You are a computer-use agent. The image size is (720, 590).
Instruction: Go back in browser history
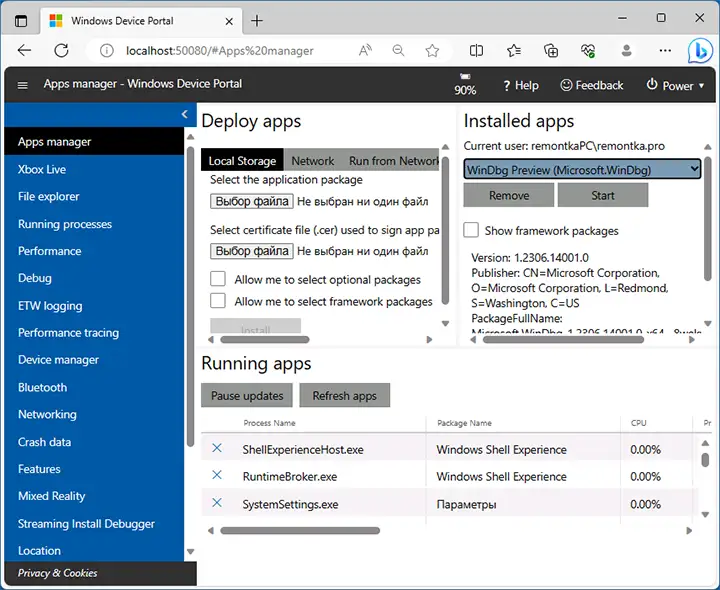click(x=24, y=51)
